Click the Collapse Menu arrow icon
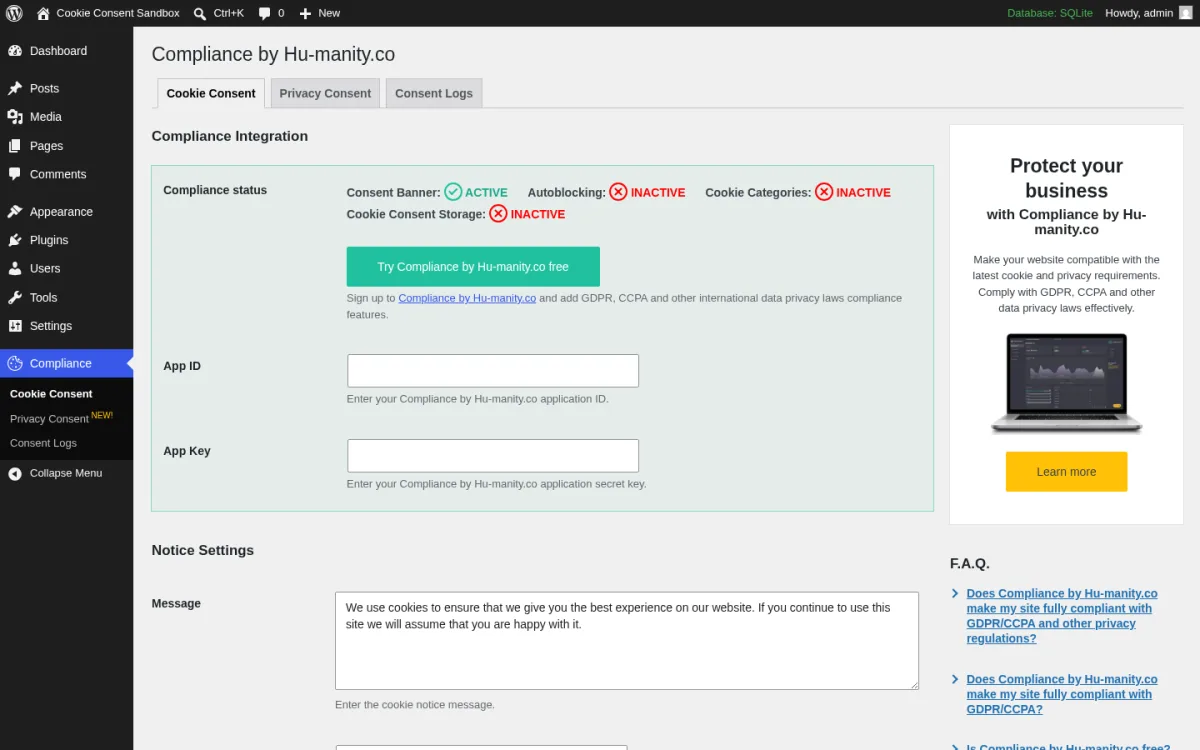Image resolution: width=1200 pixels, height=750 pixels. point(15,474)
